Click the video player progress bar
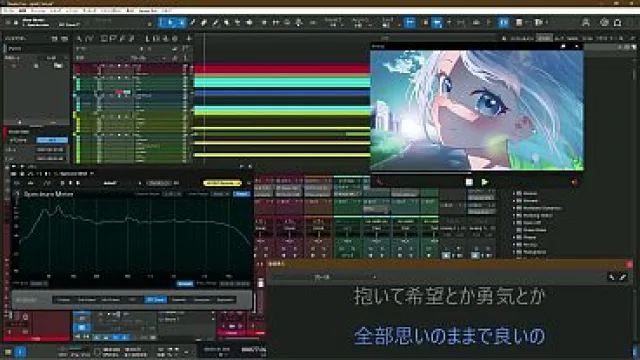This screenshot has width=640, height=360. pos(477,173)
